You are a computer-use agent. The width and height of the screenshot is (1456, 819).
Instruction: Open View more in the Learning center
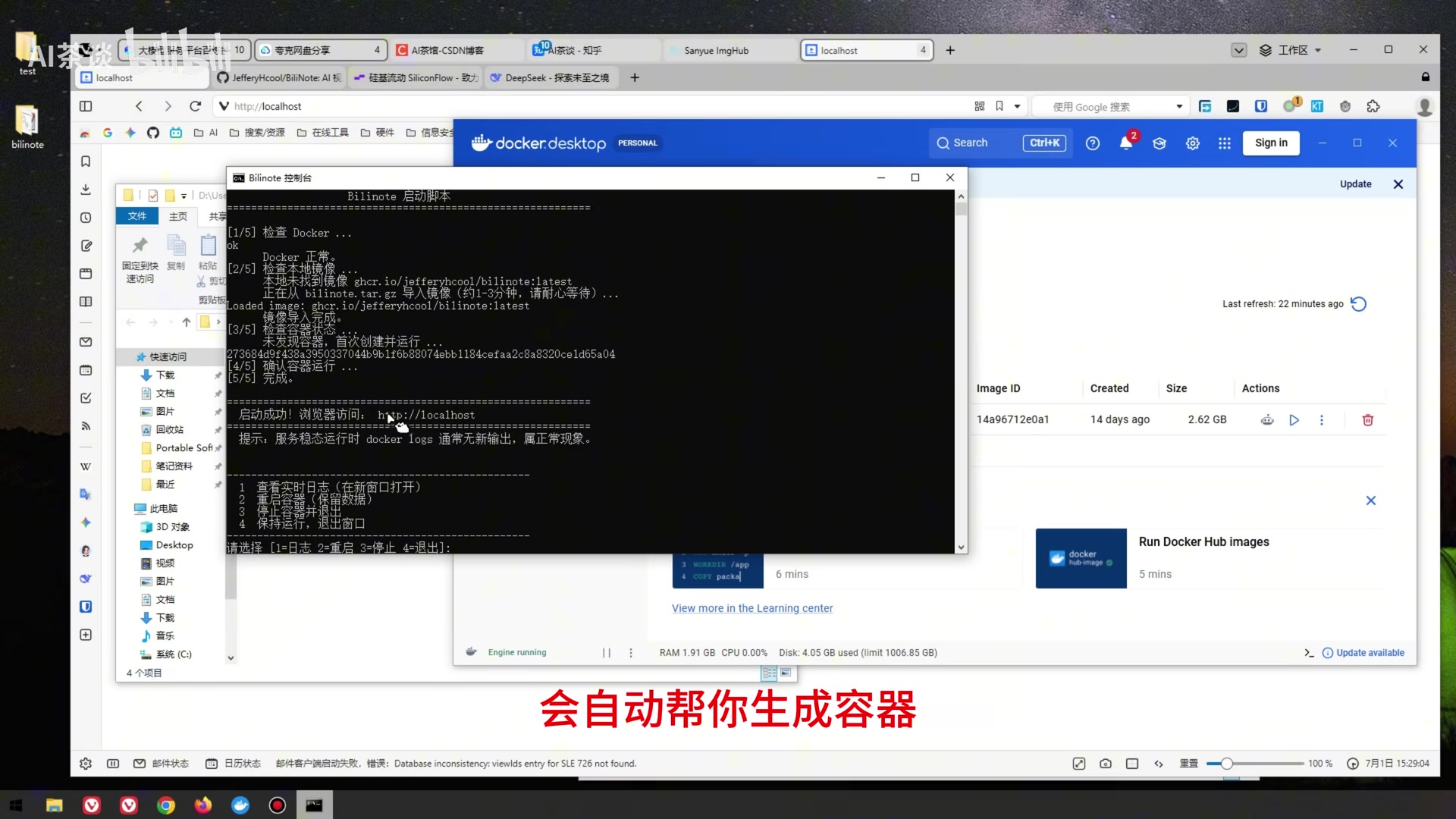tap(752, 608)
